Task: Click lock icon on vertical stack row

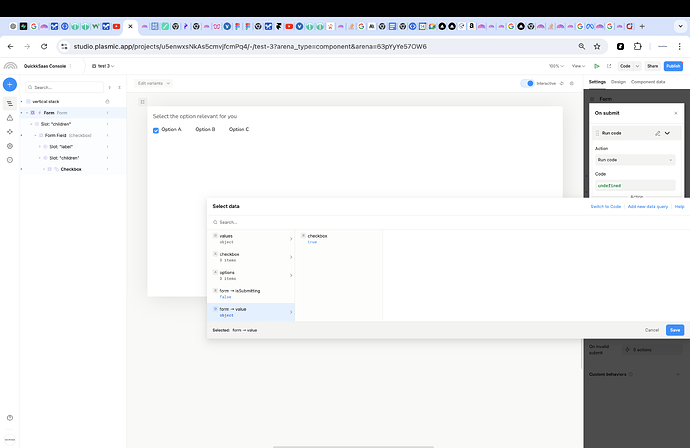Action: [107, 101]
